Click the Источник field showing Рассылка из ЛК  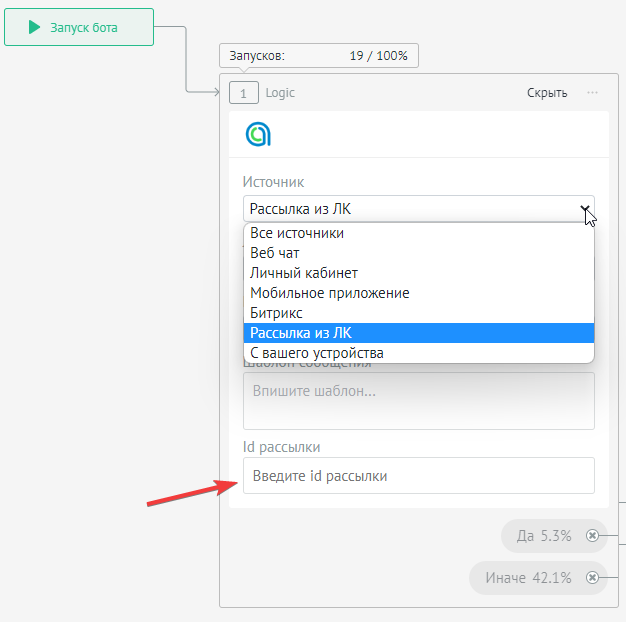pyautogui.click(x=410, y=209)
